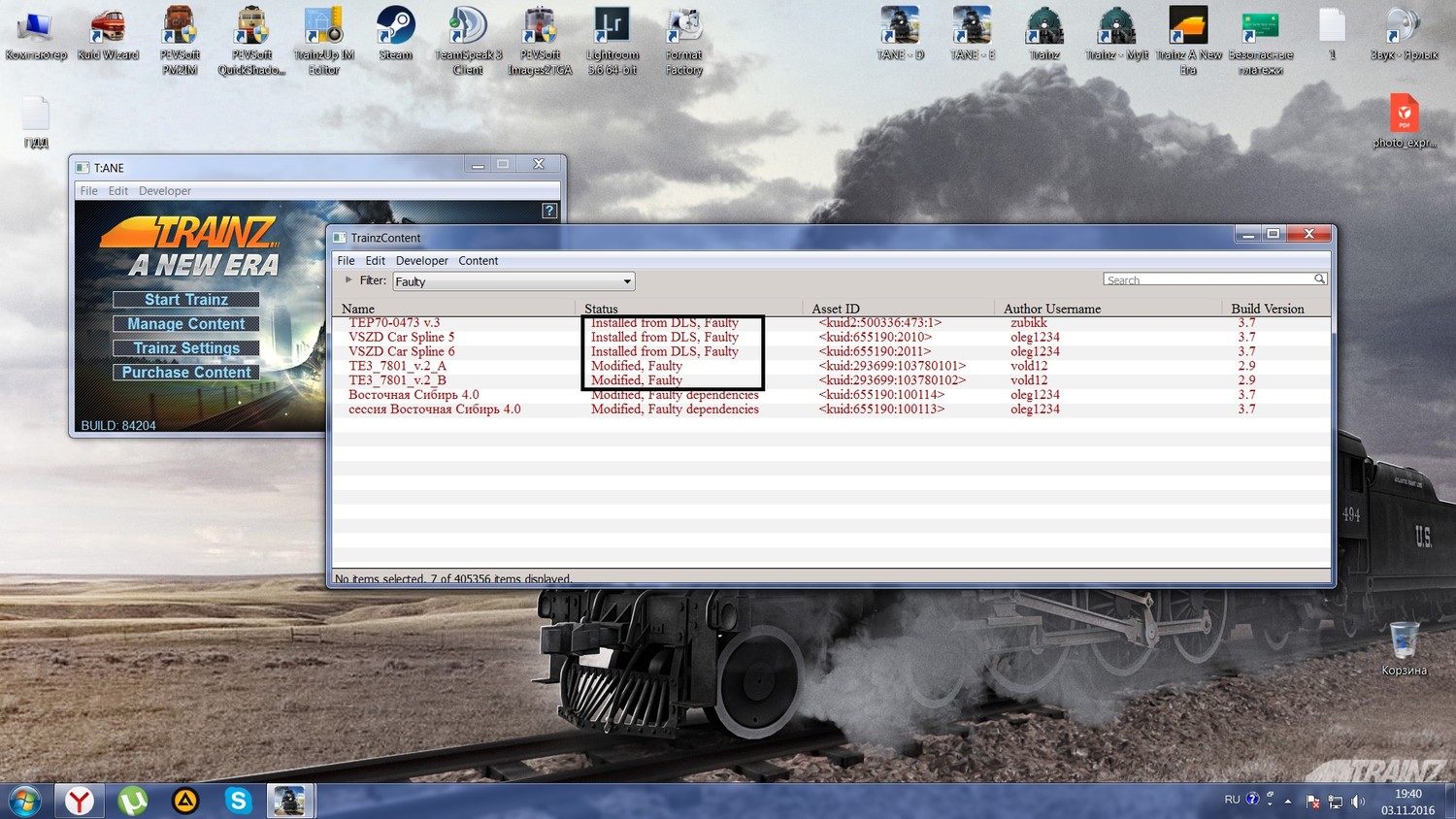Open Skype from the taskbar
The width and height of the screenshot is (1456, 819).
[238, 801]
